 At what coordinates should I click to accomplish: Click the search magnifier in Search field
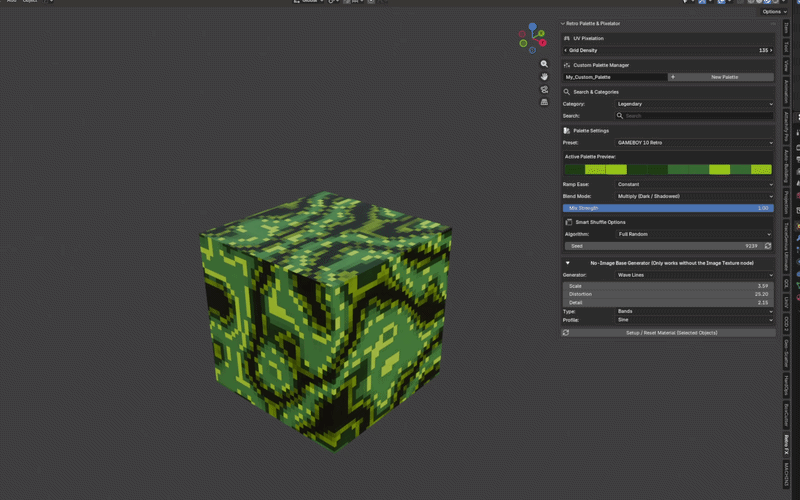620,116
